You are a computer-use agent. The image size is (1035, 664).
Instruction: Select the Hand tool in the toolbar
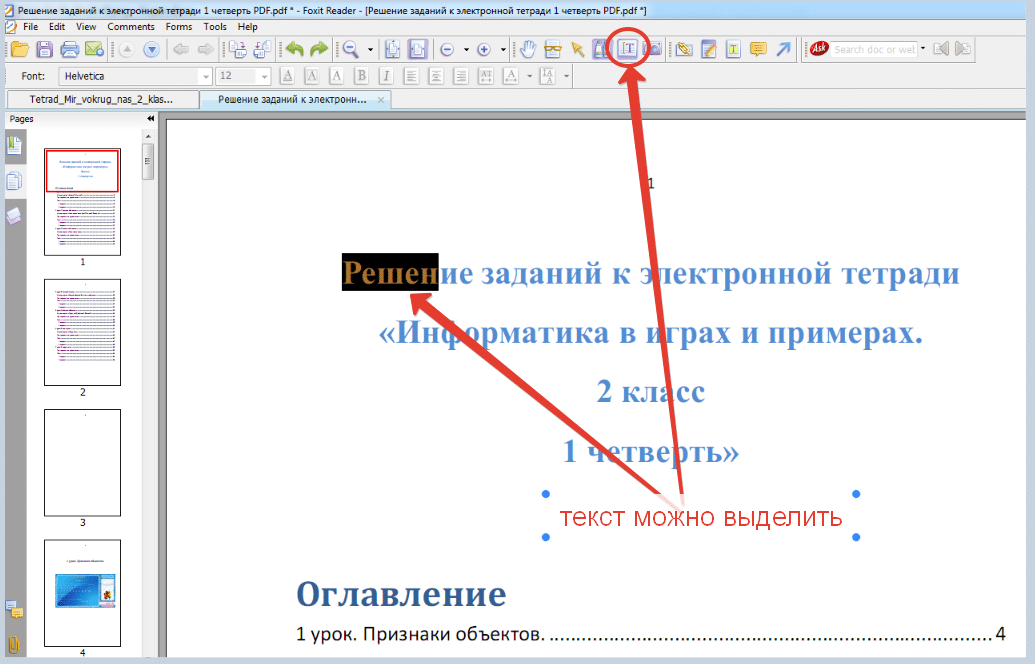[x=527, y=48]
